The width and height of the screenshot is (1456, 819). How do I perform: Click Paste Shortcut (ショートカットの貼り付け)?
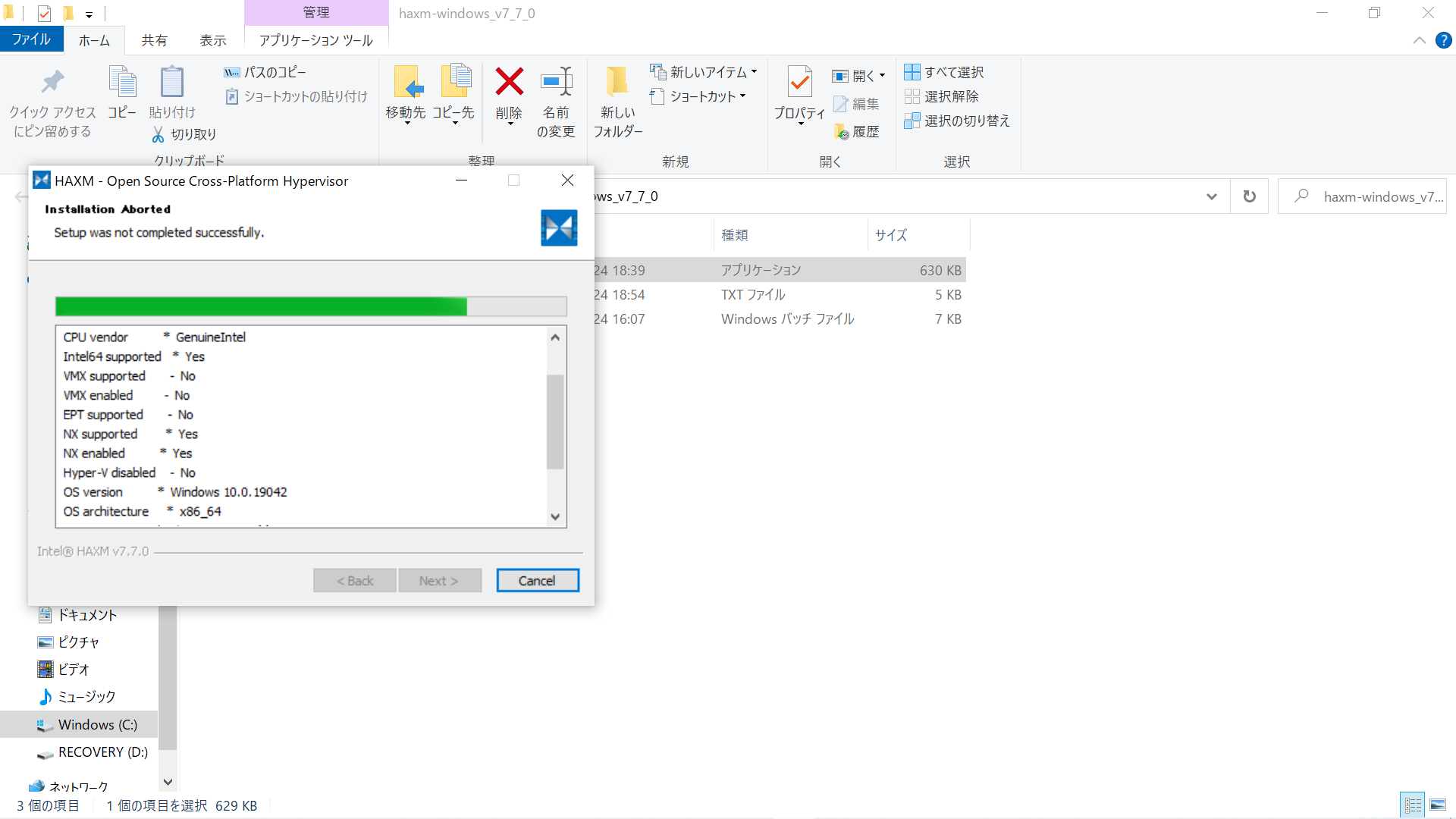(297, 96)
